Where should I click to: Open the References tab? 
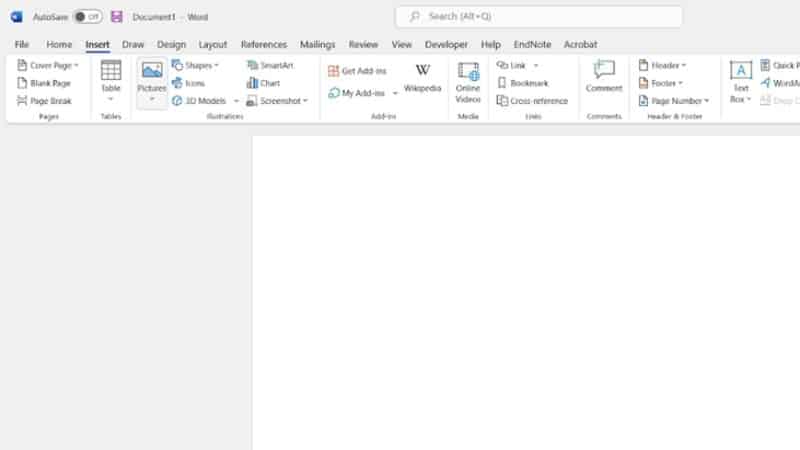click(x=263, y=44)
